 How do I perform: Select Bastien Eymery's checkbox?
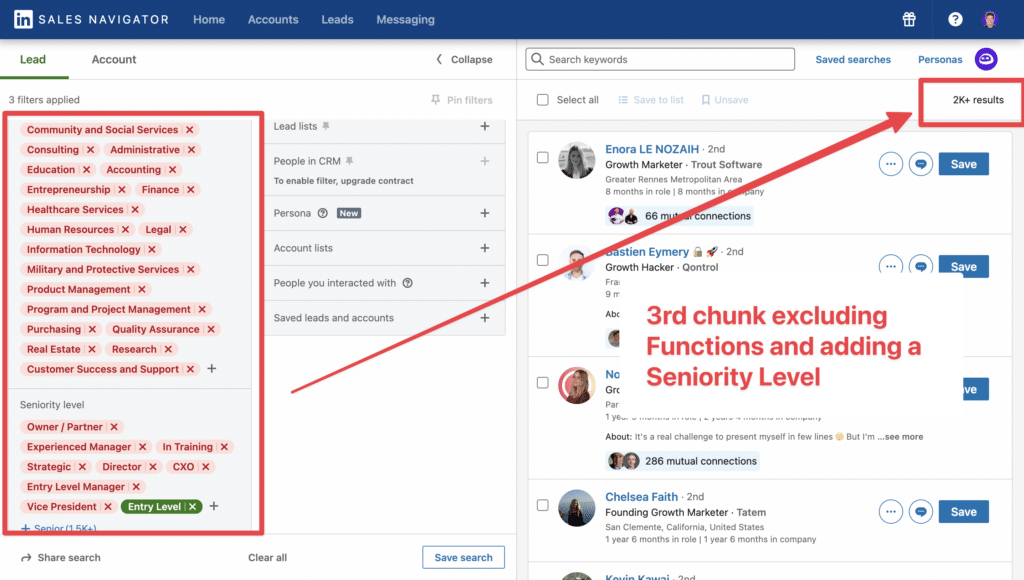tap(543, 260)
